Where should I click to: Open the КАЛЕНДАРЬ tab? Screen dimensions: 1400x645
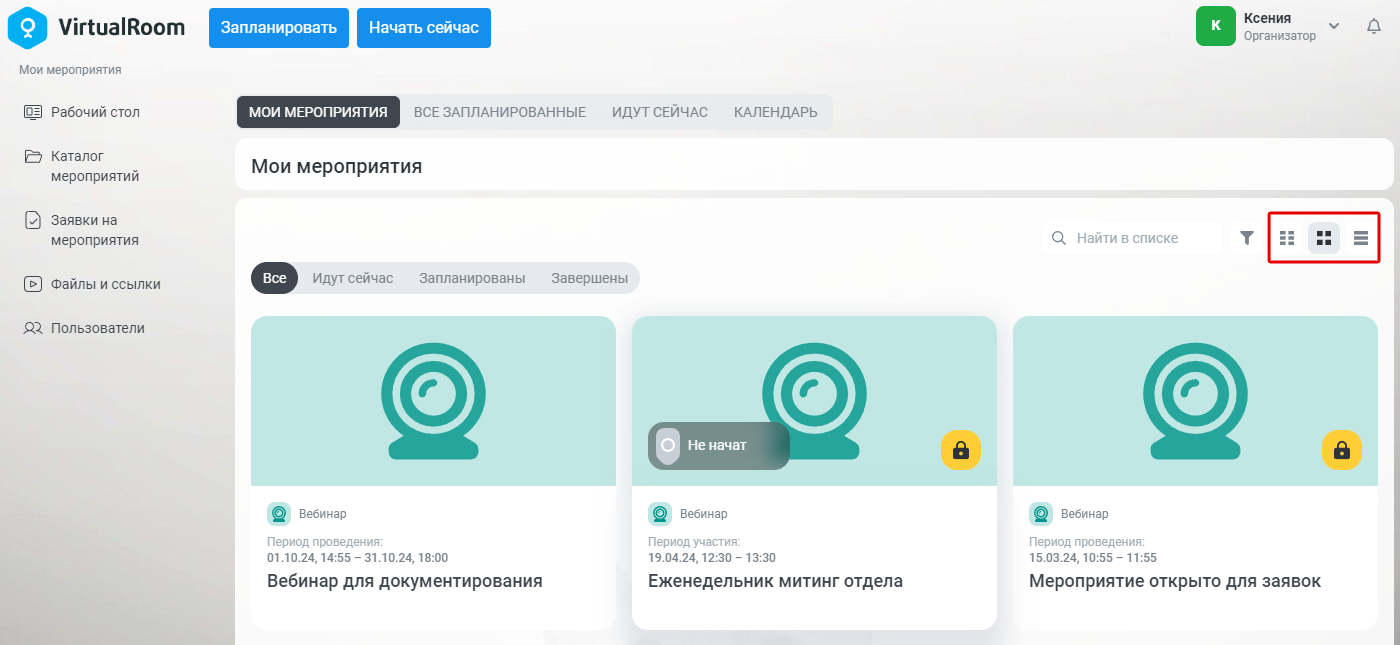click(776, 112)
